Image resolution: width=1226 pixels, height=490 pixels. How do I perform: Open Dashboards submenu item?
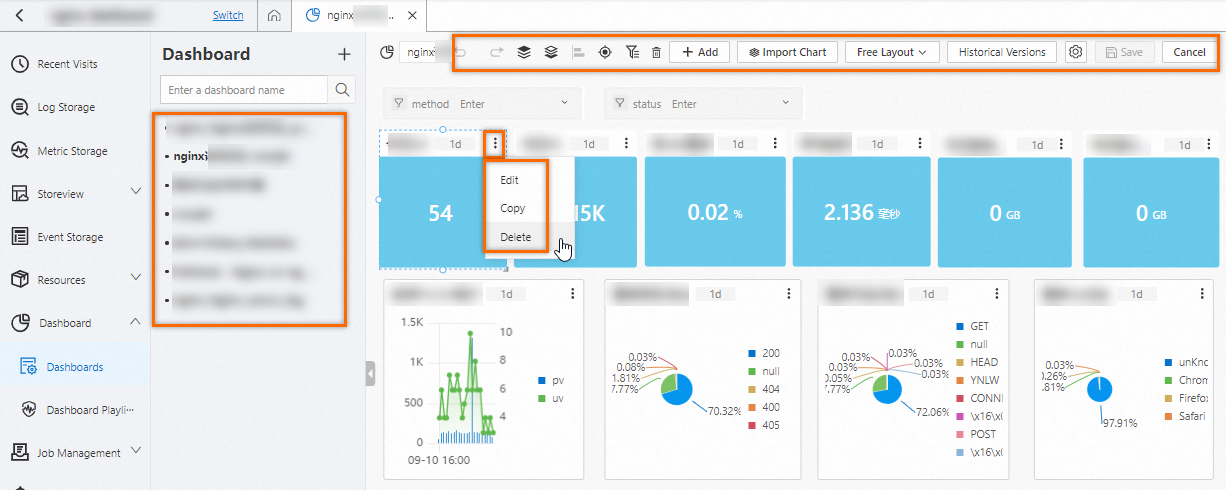[75, 367]
